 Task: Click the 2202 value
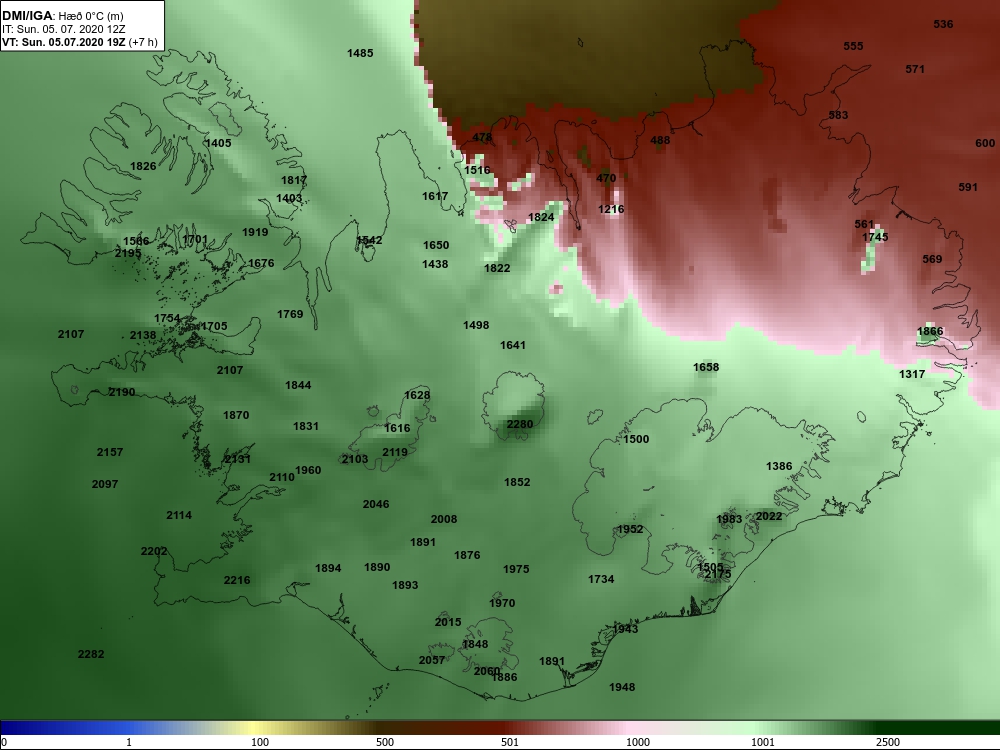[x=154, y=550]
